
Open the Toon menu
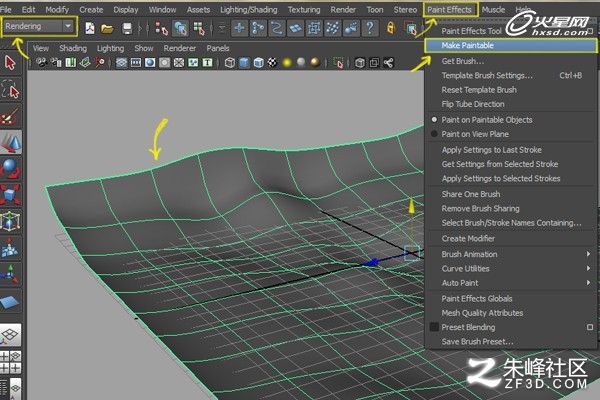point(375,10)
